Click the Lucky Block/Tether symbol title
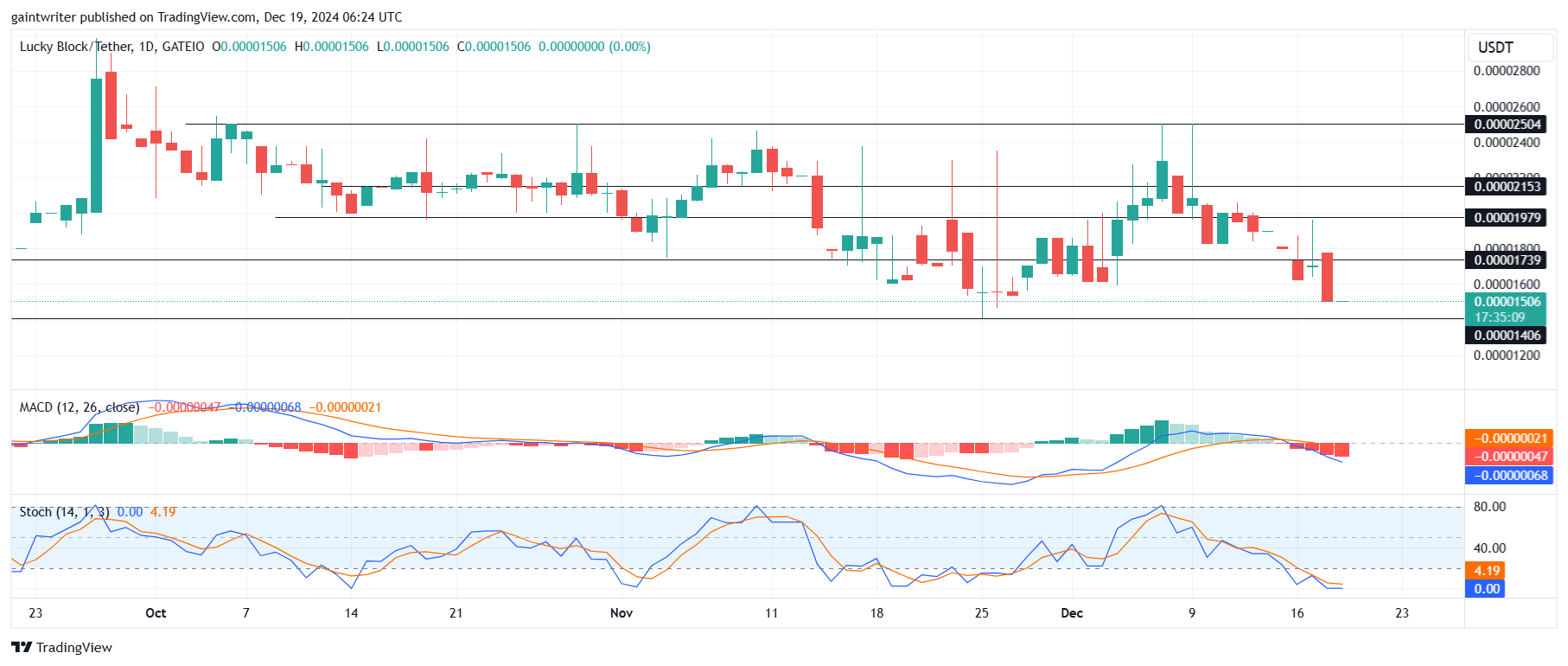Screen dimensions: 1568x666 click(x=76, y=47)
